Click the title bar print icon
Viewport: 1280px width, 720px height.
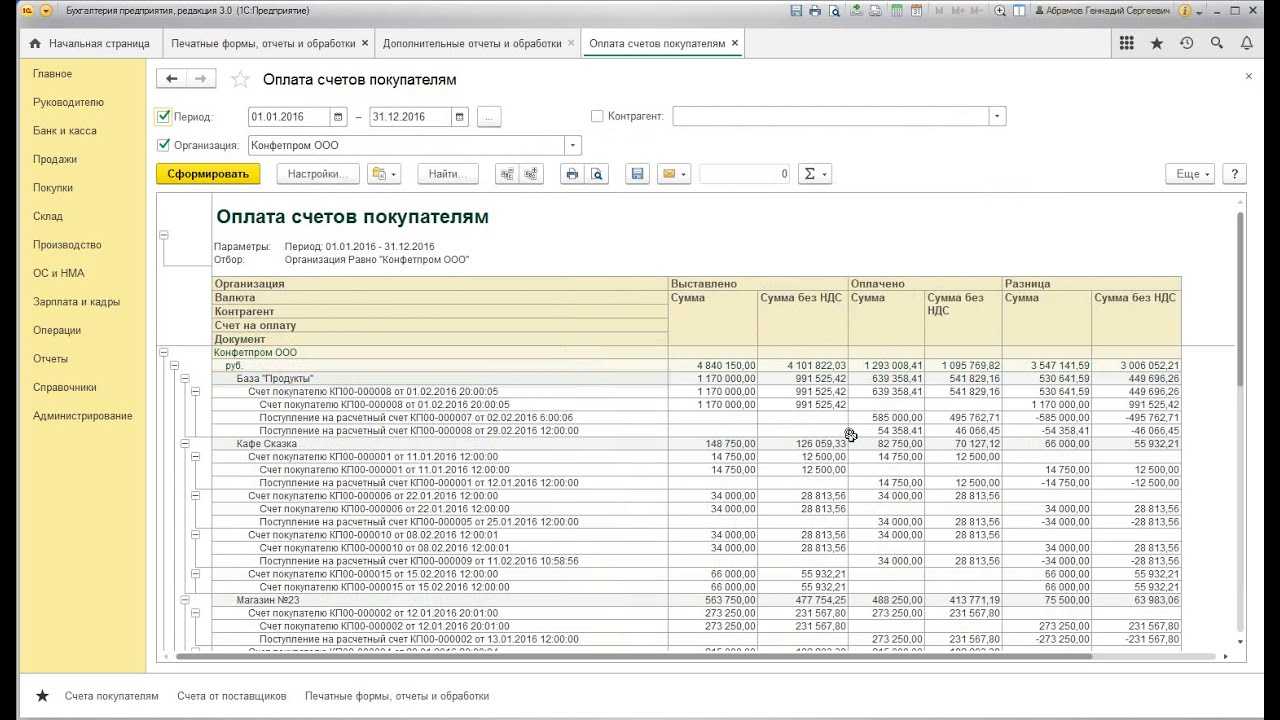click(x=815, y=11)
